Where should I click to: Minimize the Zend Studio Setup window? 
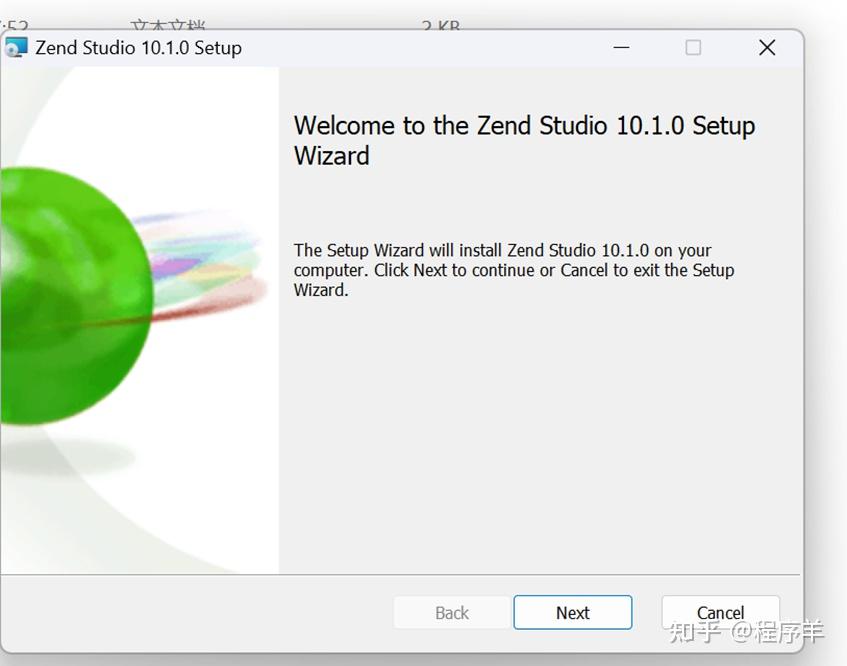point(621,47)
